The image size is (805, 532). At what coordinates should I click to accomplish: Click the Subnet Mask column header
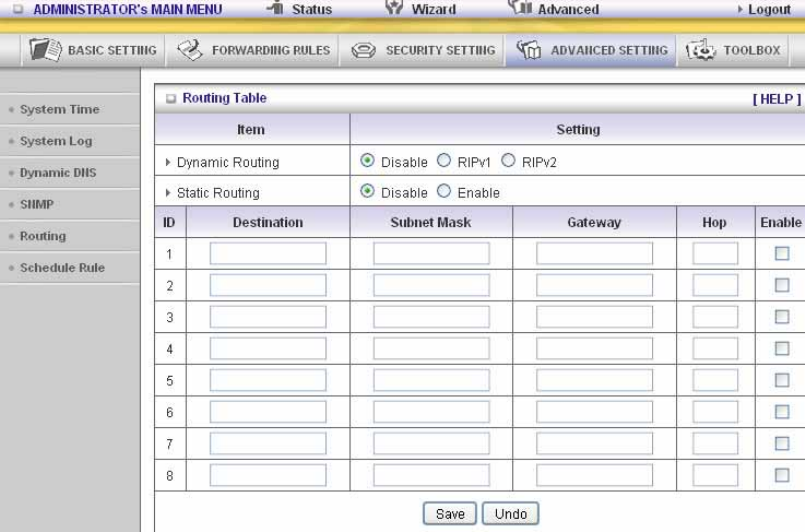pos(431,222)
